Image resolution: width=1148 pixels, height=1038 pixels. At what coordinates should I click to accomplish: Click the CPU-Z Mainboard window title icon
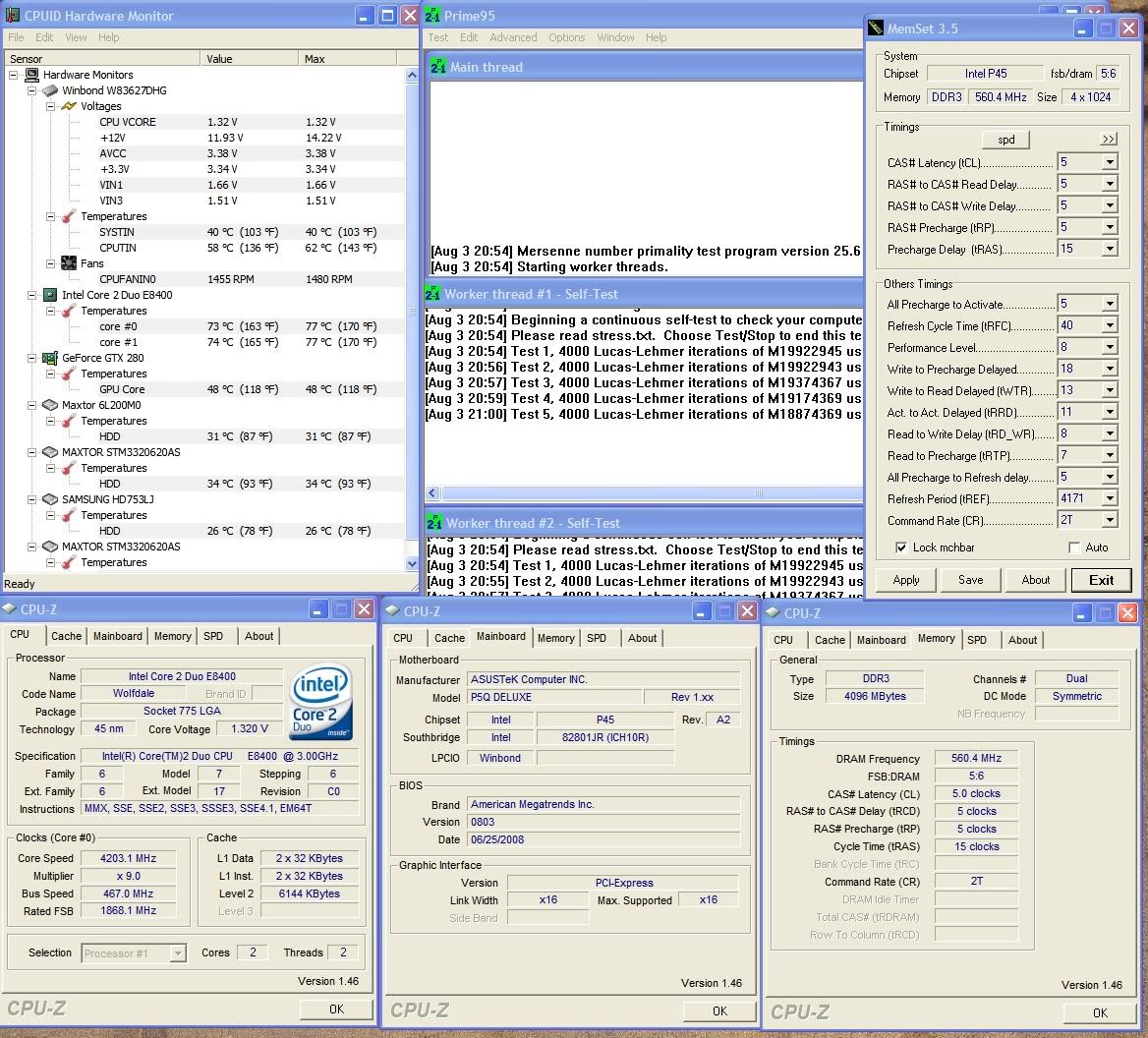pyautogui.click(x=392, y=610)
